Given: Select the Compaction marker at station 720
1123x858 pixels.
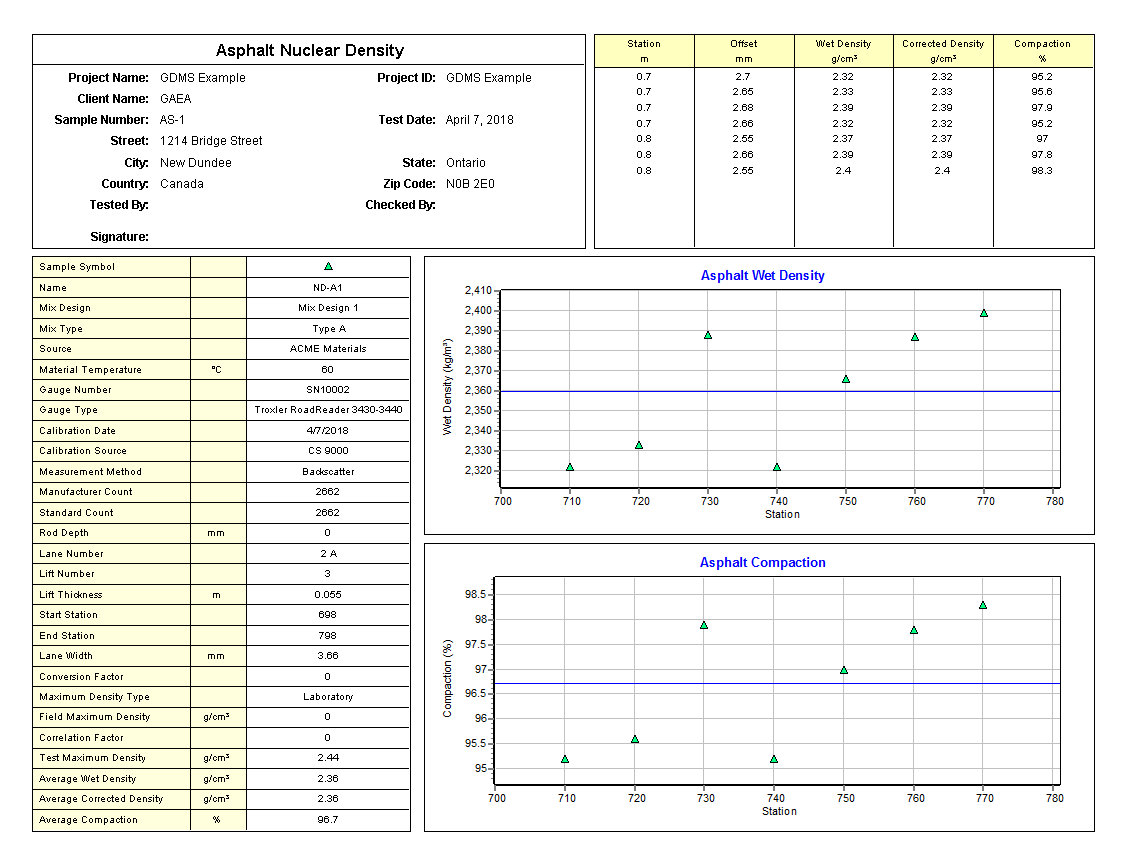Looking at the screenshot, I should click(x=635, y=739).
